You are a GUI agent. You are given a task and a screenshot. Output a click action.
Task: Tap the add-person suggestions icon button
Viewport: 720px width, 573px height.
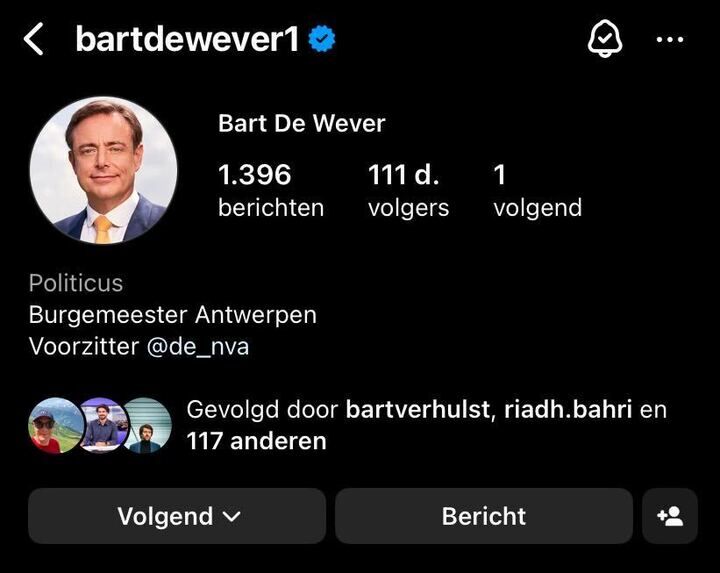(670, 516)
